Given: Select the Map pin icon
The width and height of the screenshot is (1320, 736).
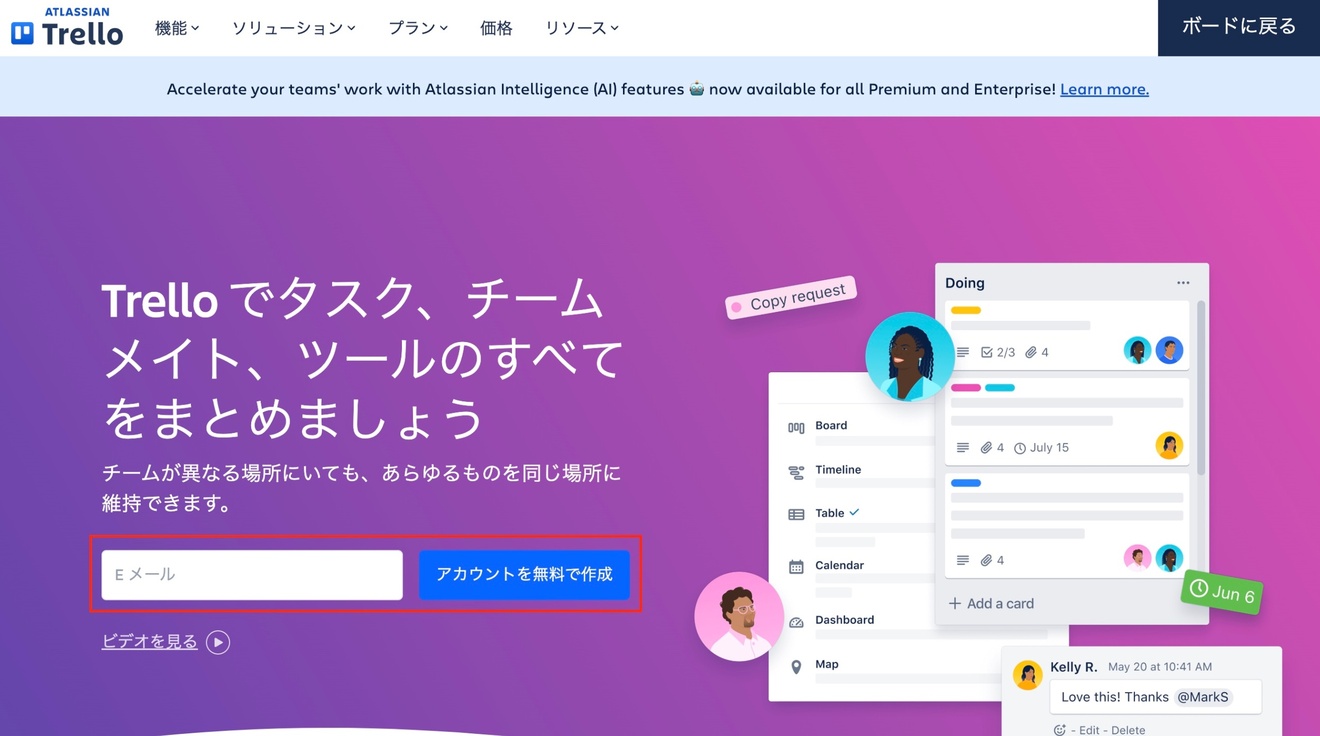Looking at the screenshot, I should point(796,667).
